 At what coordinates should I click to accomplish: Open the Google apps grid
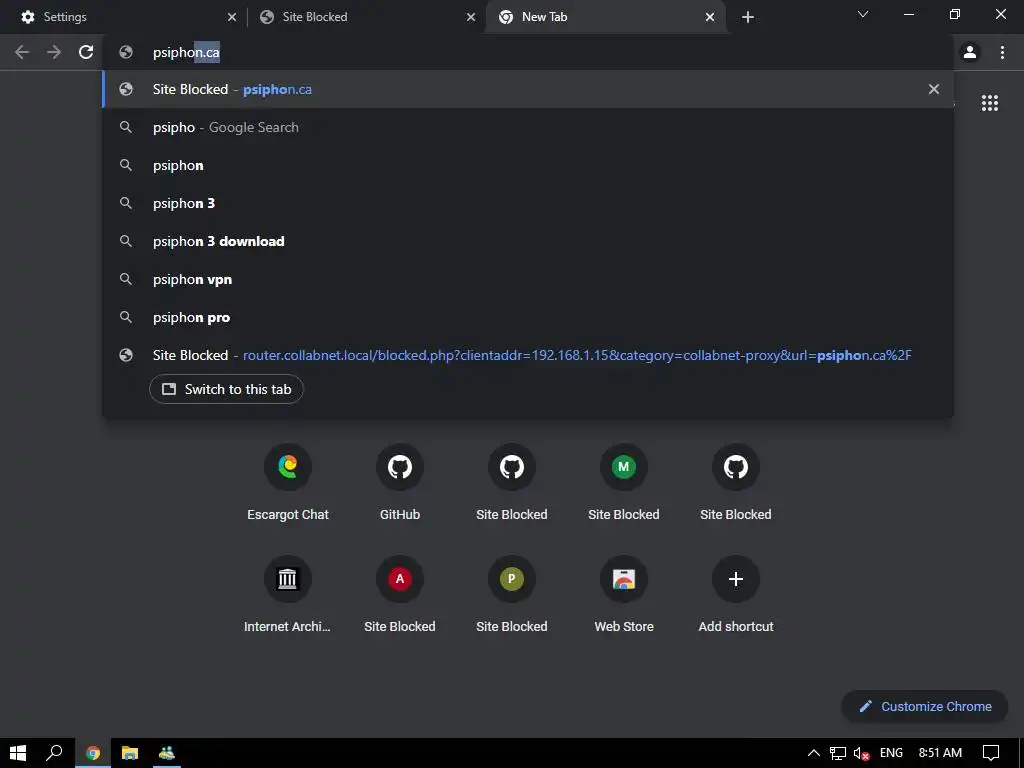coord(990,103)
